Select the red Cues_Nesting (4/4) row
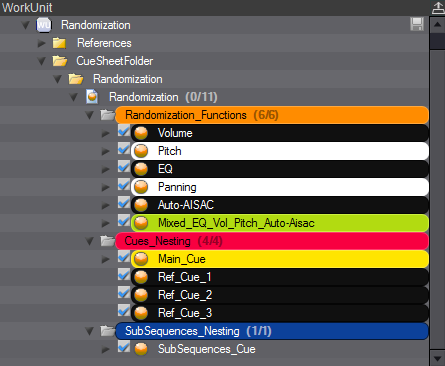 (272, 241)
